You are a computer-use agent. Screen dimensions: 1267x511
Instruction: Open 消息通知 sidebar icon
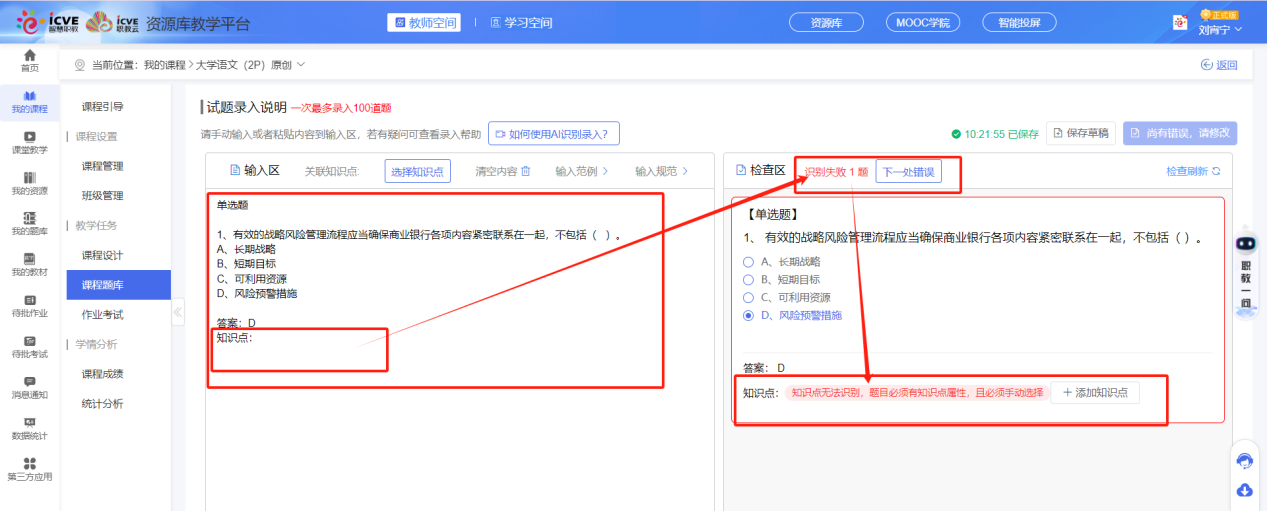point(30,381)
